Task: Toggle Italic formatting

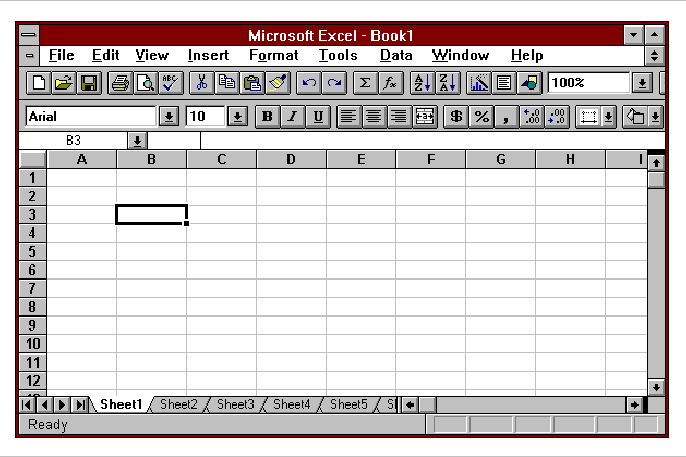Action: (x=293, y=117)
